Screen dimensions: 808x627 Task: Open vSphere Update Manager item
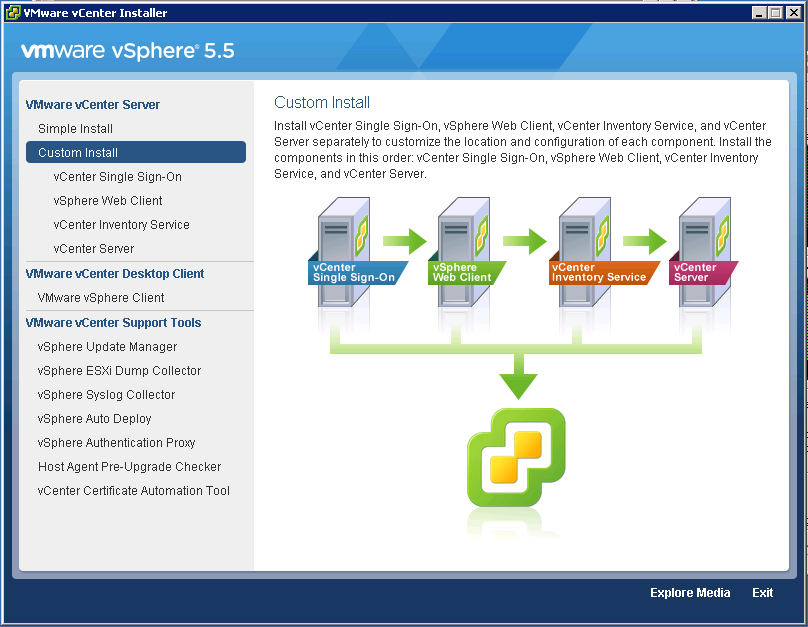tap(107, 347)
